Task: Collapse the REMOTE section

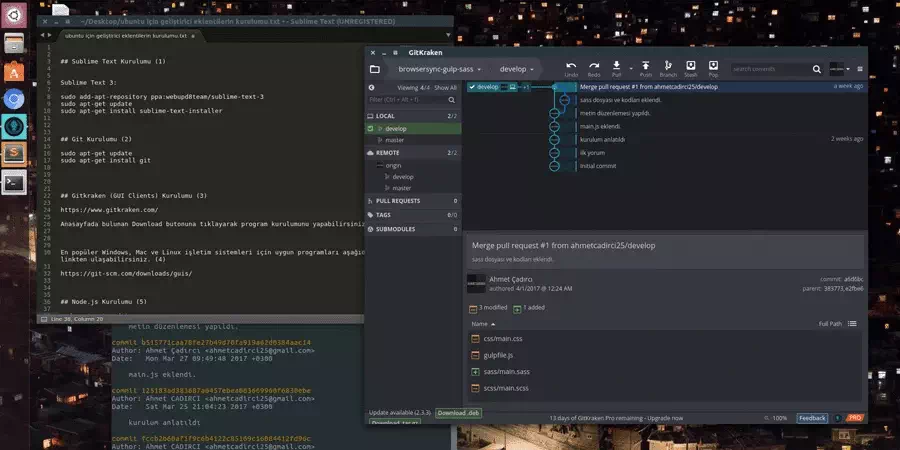Action: pos(413,153)
